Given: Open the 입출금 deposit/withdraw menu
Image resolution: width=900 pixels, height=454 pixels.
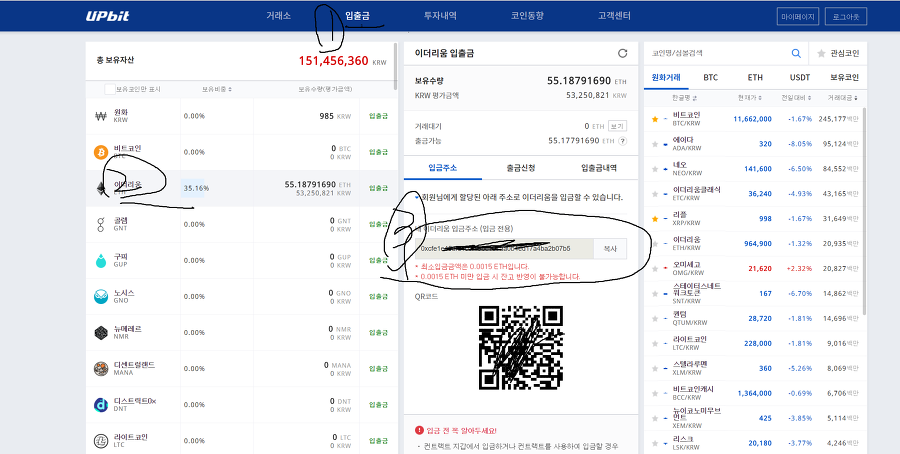Looking at the screenshot, I should [x=358, y=16].
